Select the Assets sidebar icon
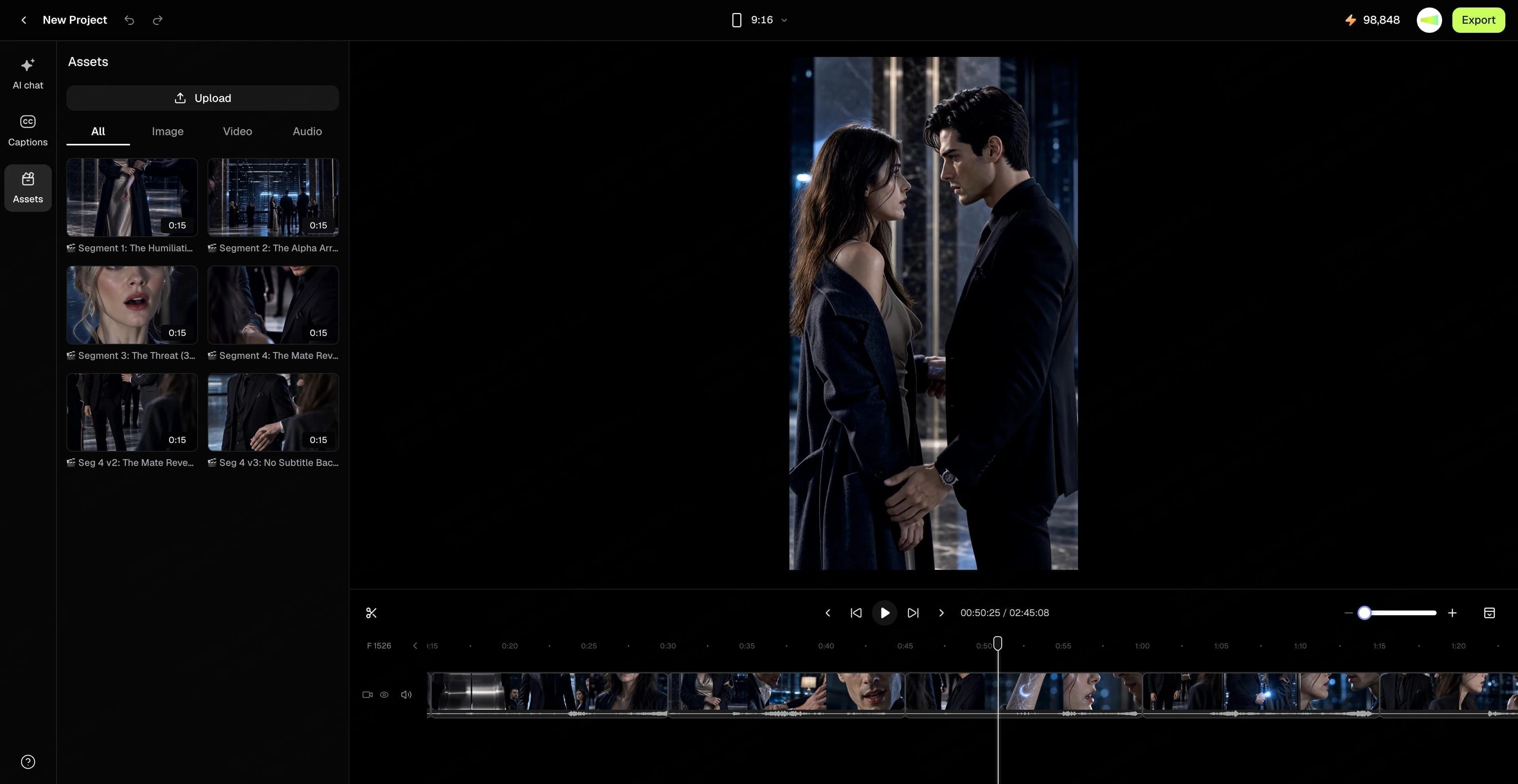This screenshot has height=784, width=1518. tap(28, 188)
